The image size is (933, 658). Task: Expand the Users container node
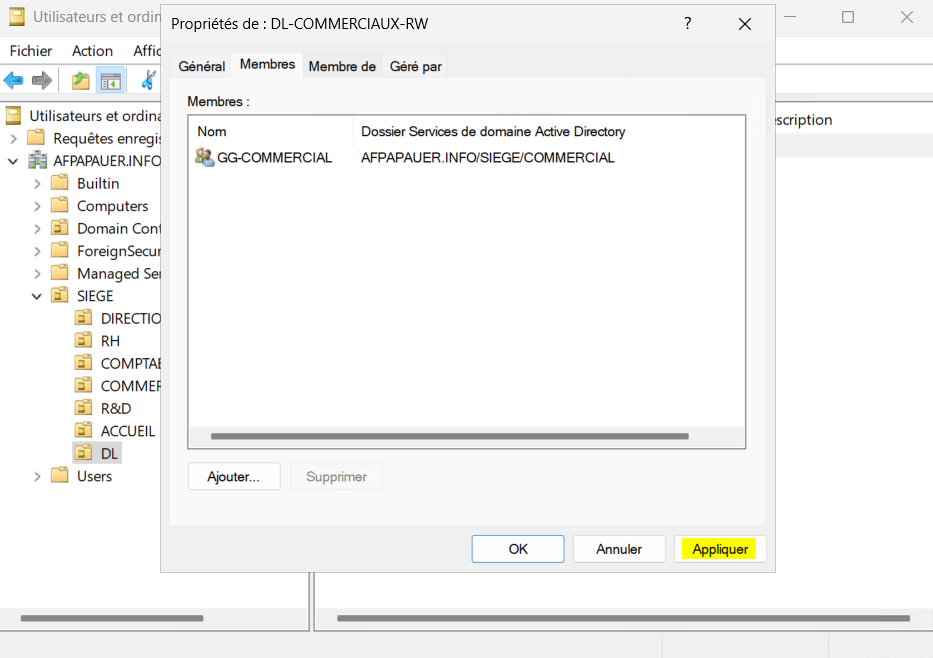coord(38,476)
